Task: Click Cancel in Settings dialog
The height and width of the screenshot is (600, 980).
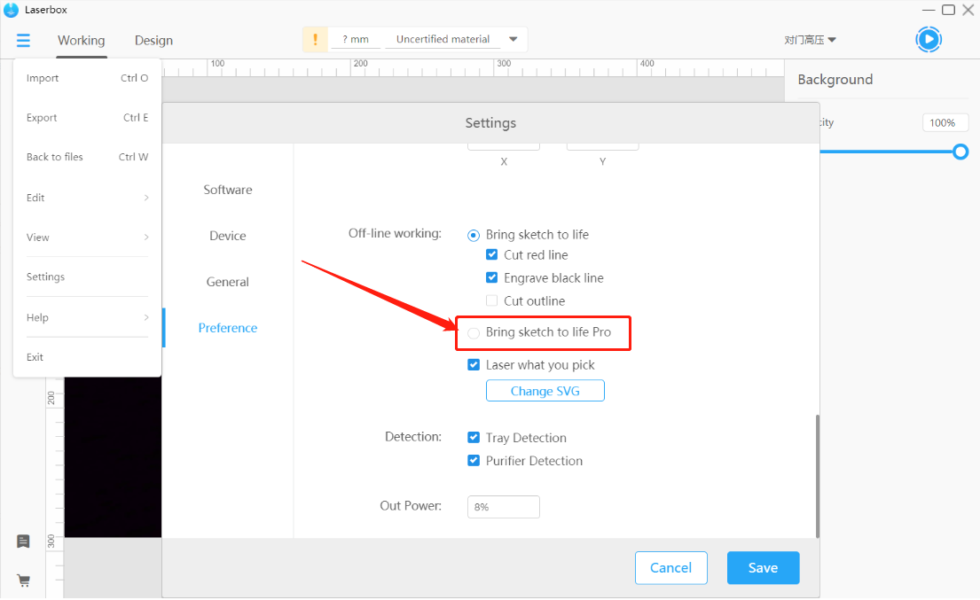Action: pyautogui.click(x=671, y=568)
